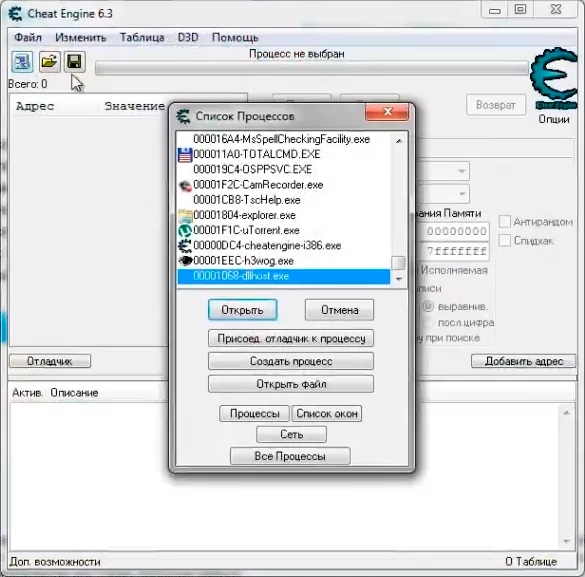Click the Создать процесс button
The width and height of the screenshot is (585, 577).
291,361
